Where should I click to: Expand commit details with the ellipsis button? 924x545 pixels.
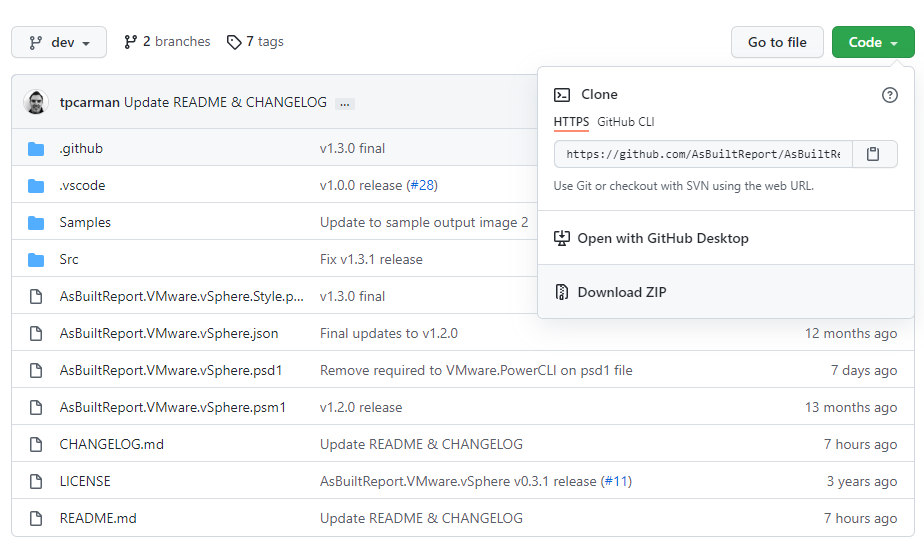click(x=345, y=104)
